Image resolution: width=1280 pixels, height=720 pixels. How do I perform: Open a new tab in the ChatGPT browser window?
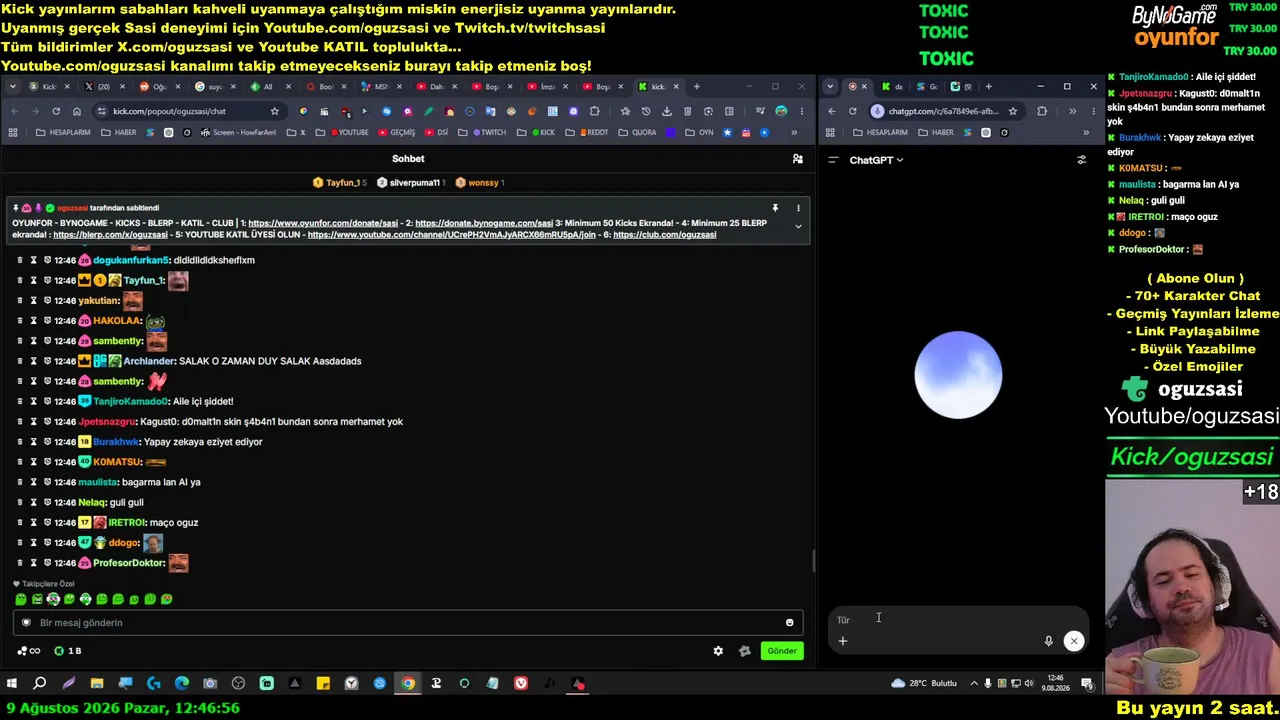click(988, 87)
